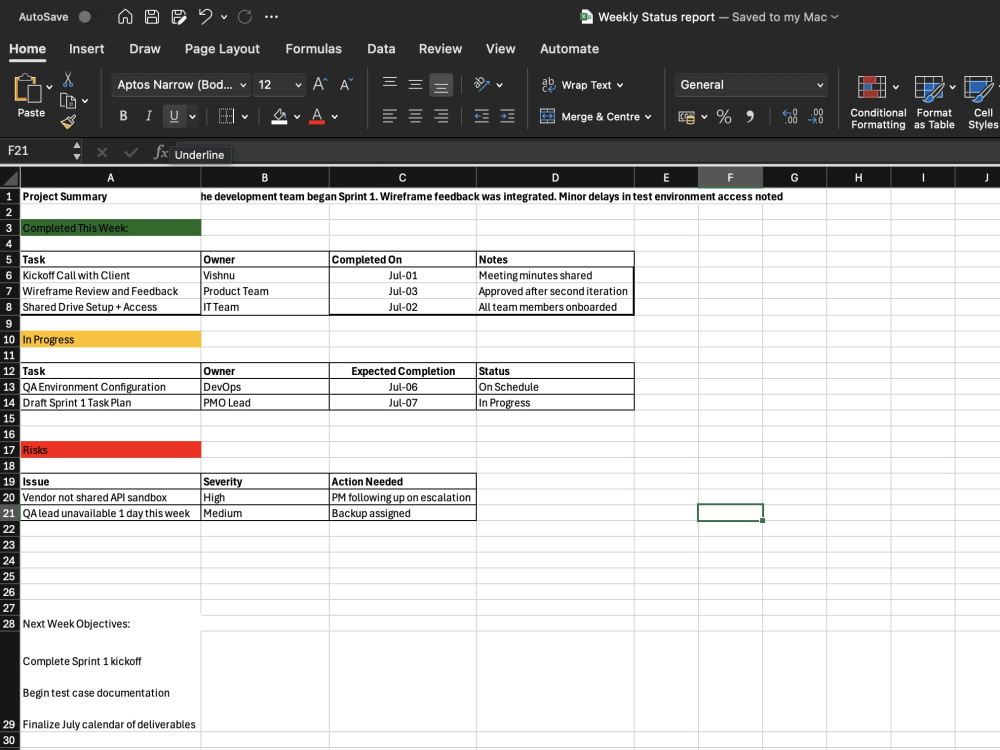This screenshot has width=1000, height=750.
Task: Open the Data tab
Action: 381,49
